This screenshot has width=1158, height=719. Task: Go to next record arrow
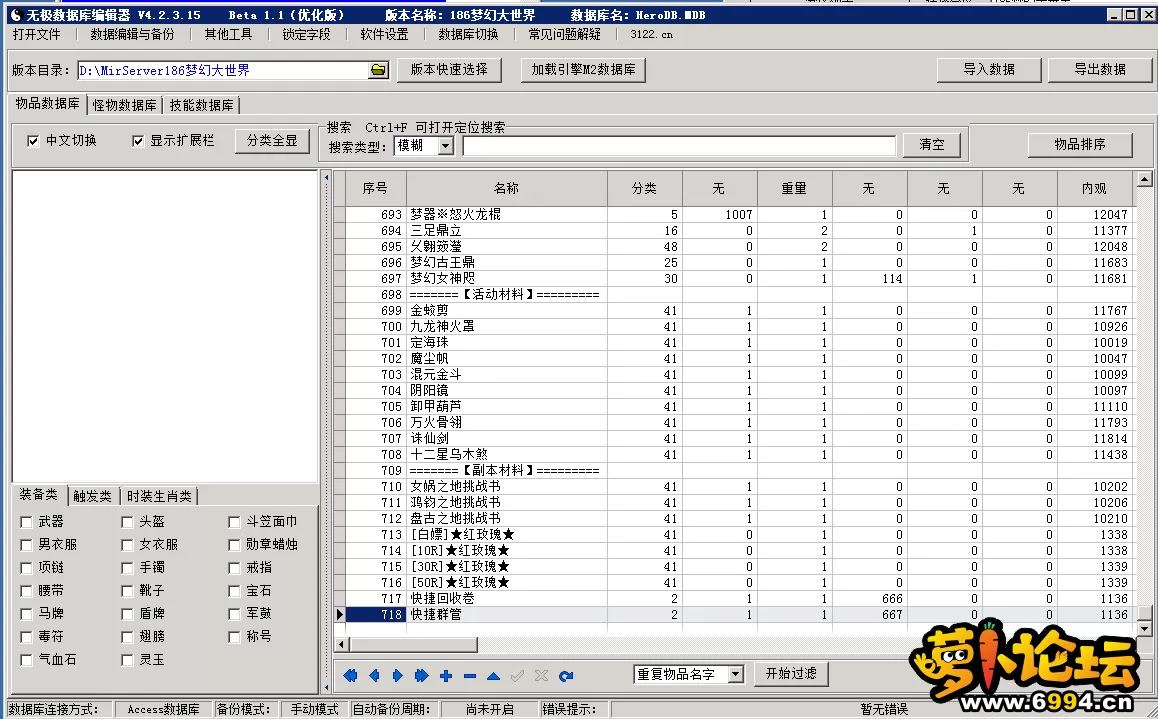tap(398, 675)
